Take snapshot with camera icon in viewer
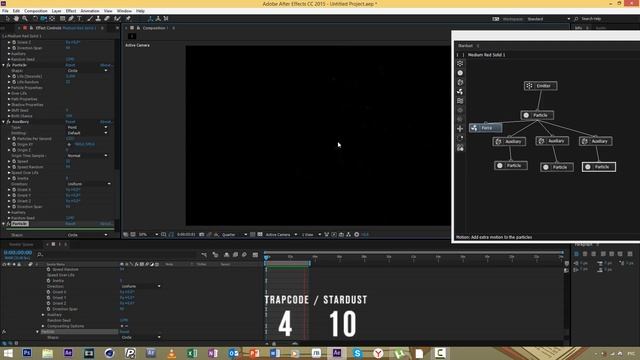The height and width of the screenshot is (360, 640). pyautogui.click(x=202, y=235)
